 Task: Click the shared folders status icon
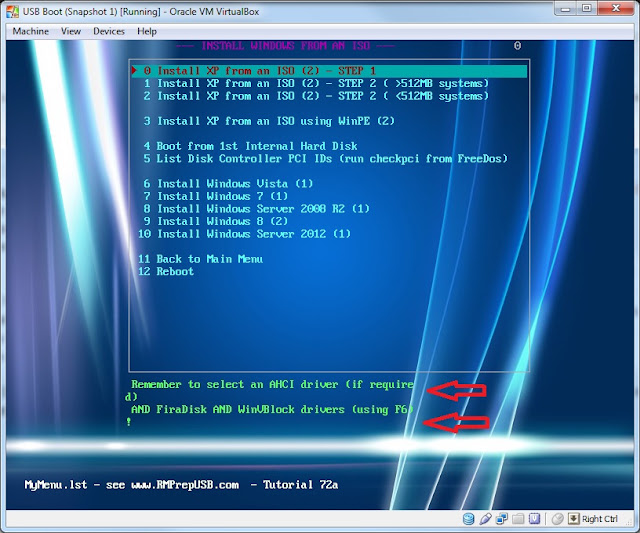click(x=518, y=519)
